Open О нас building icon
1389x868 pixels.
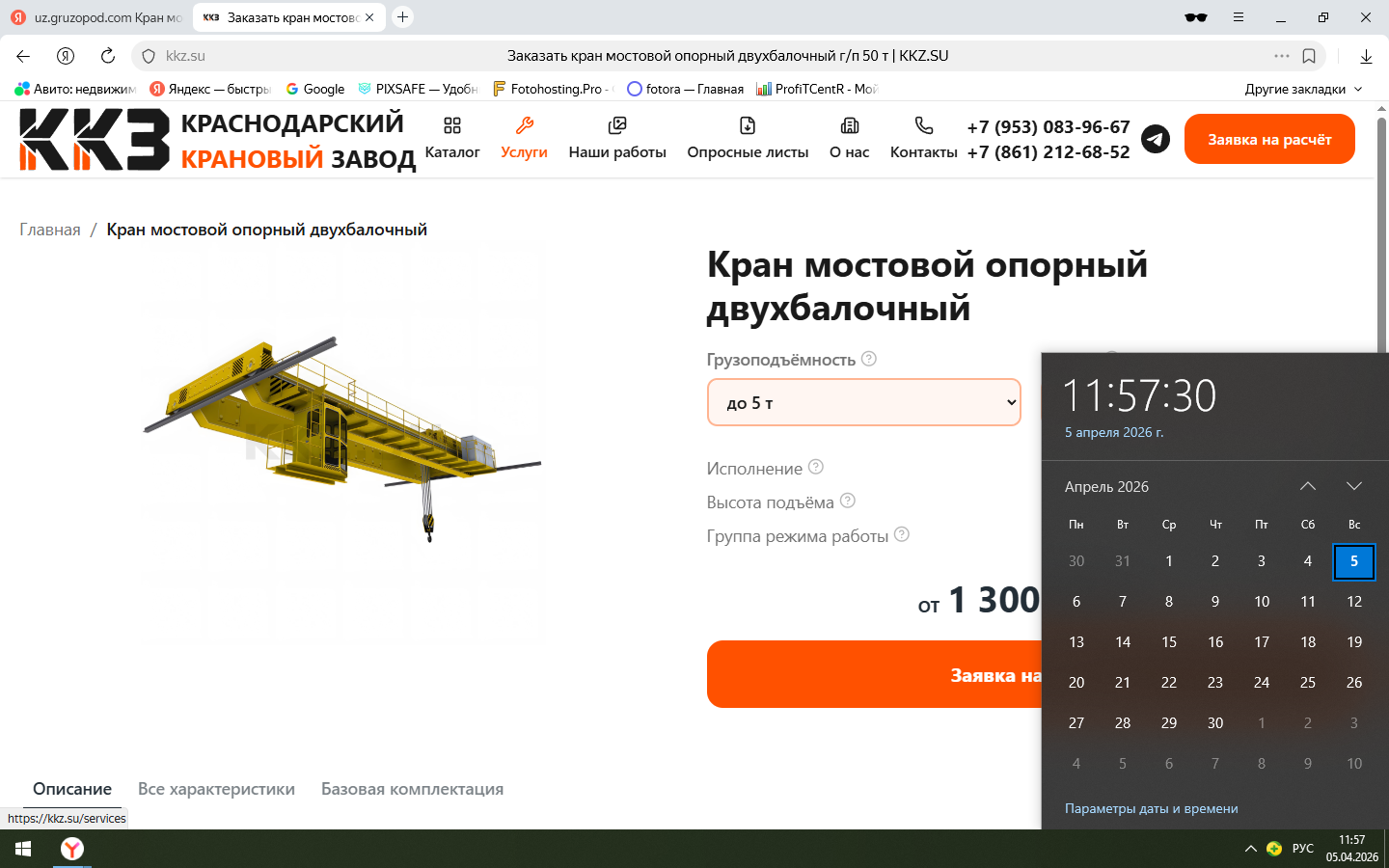pos(850,125)
